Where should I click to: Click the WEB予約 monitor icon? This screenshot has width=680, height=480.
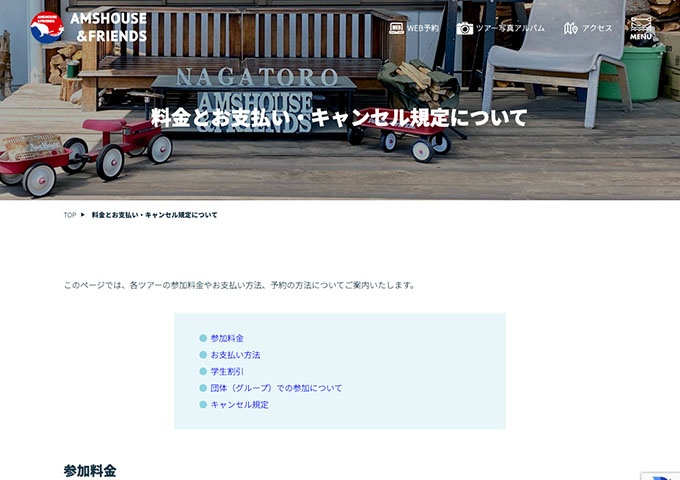tap(396, 28)
